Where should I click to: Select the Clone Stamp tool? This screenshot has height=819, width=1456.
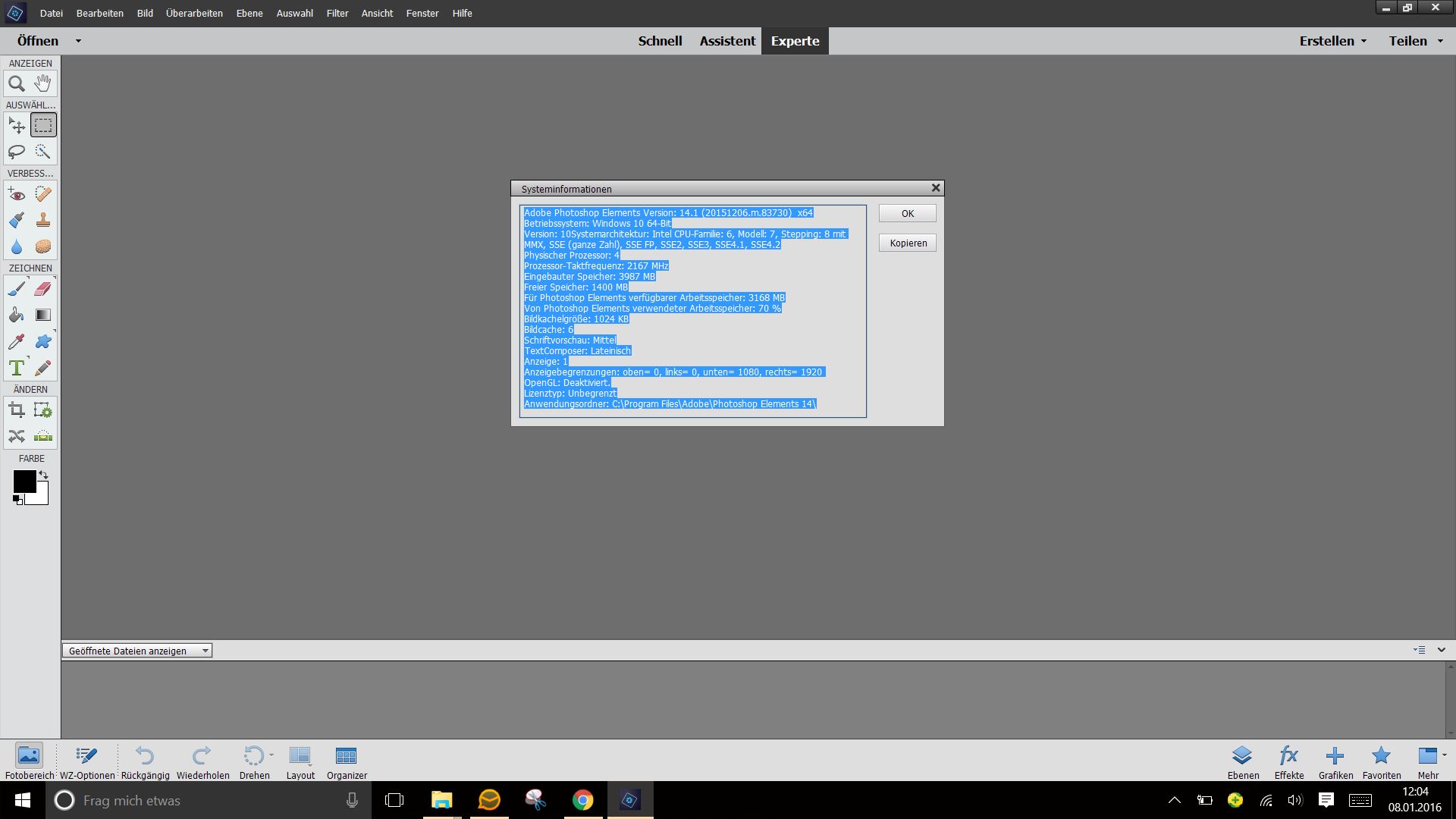pos(43,221)
